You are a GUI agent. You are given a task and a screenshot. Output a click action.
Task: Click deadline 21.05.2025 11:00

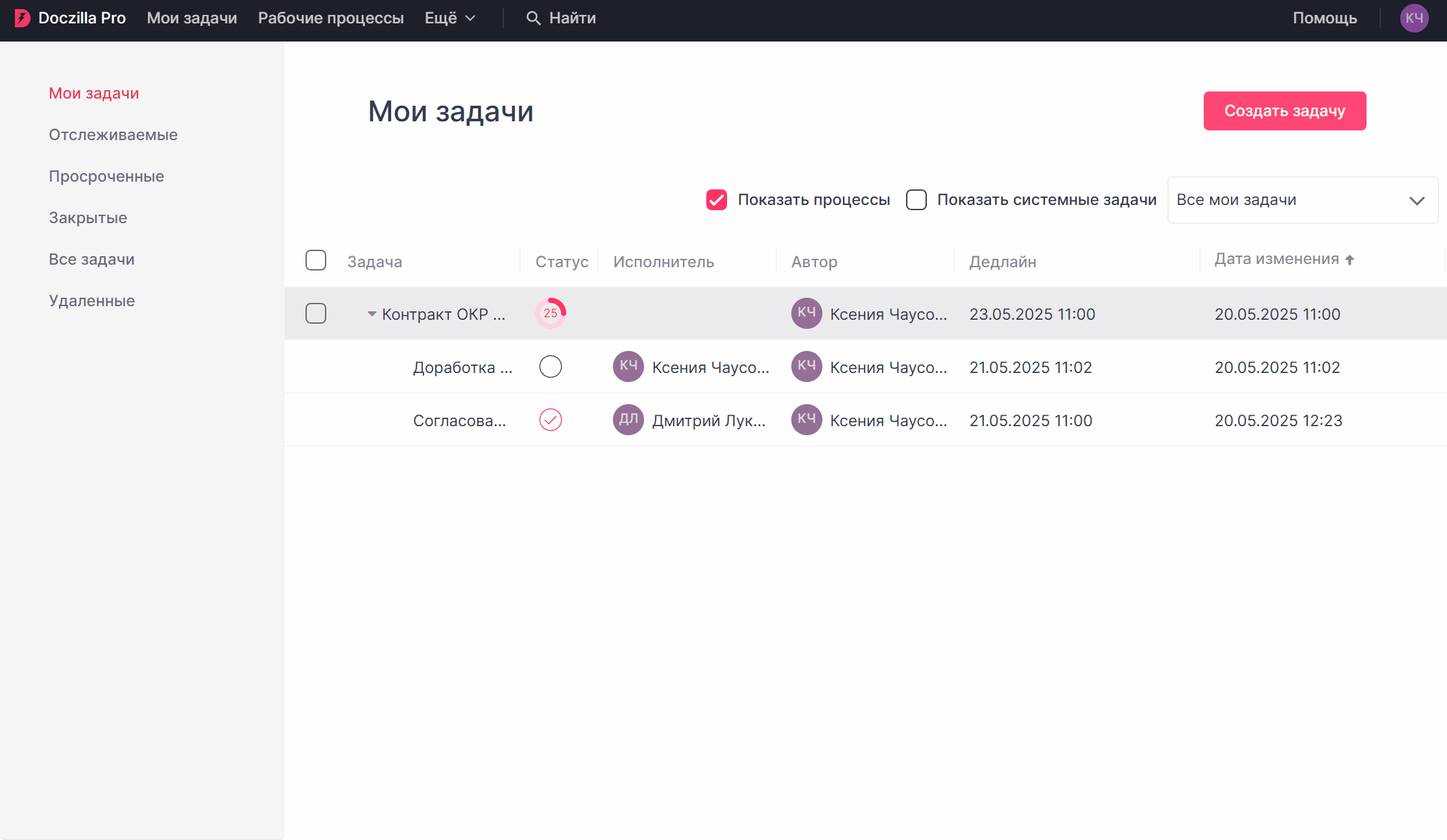[x=1031, y=420]
